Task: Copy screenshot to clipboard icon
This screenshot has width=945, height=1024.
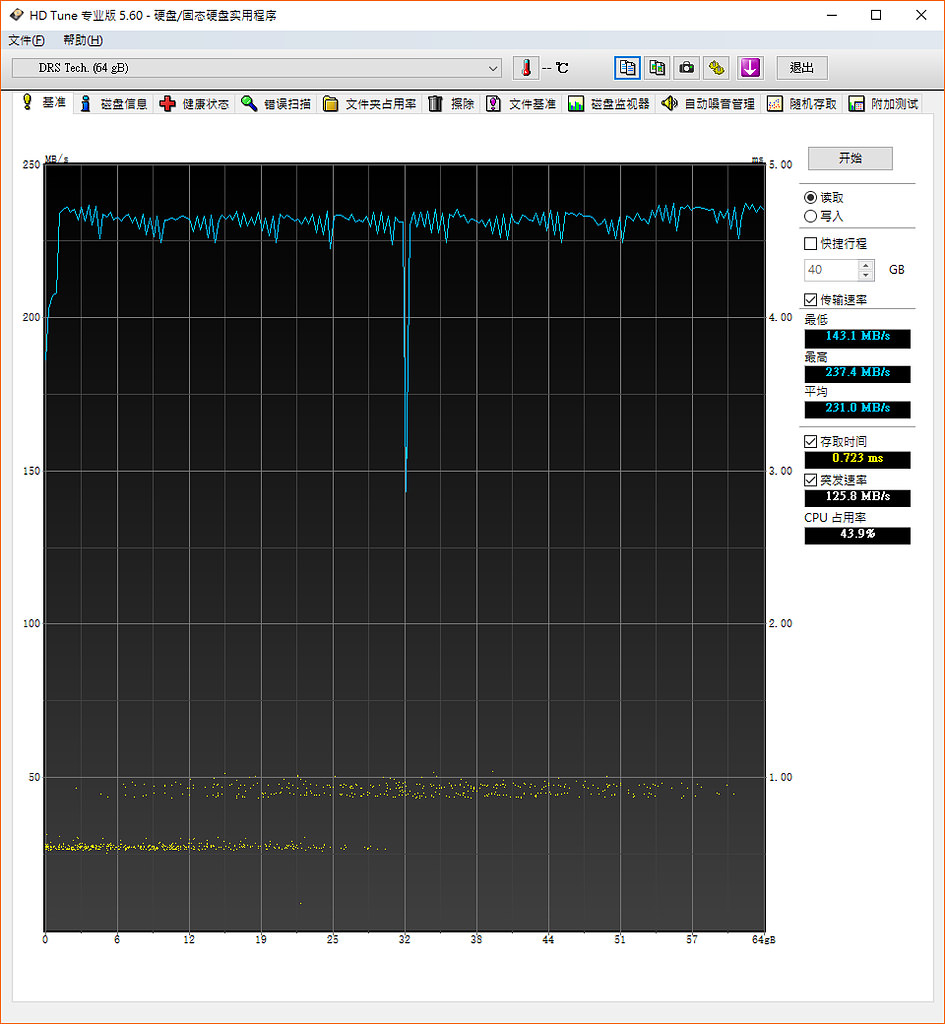Action: click(x=657, y=68)
